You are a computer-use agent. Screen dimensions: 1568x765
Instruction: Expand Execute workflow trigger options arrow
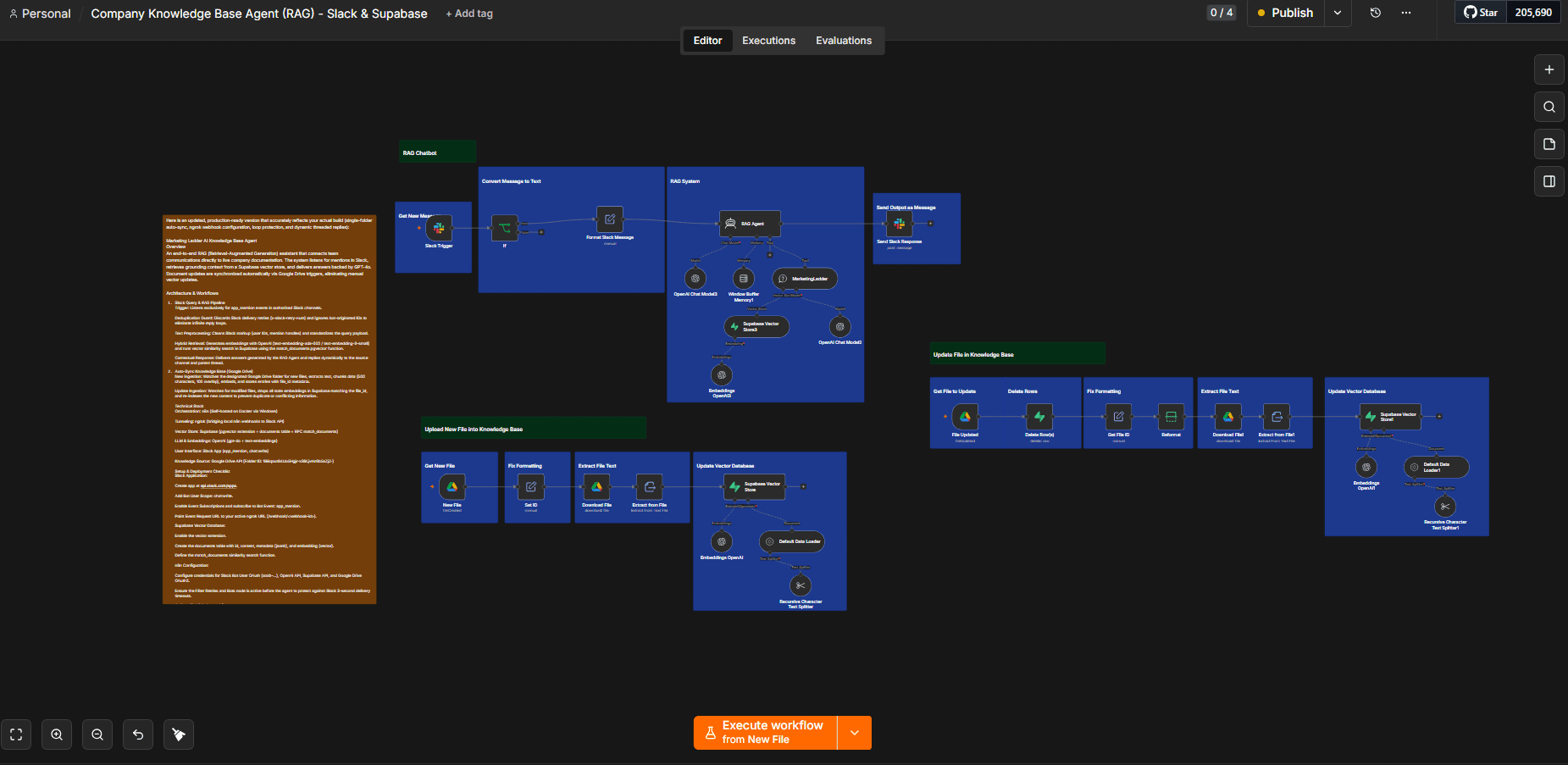[855, 733]
